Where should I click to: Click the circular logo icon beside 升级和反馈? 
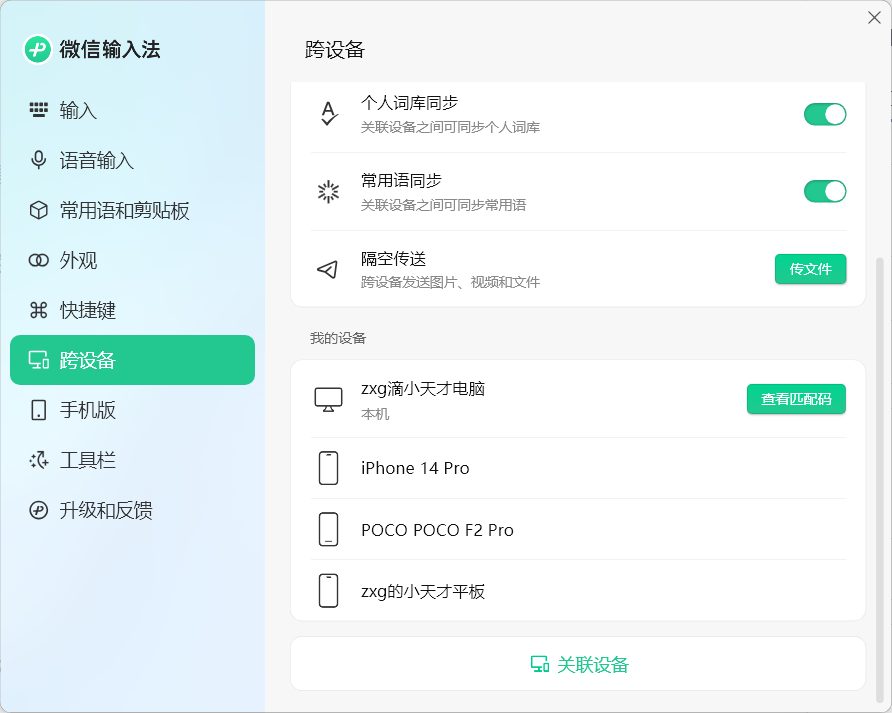click(39, 510)
